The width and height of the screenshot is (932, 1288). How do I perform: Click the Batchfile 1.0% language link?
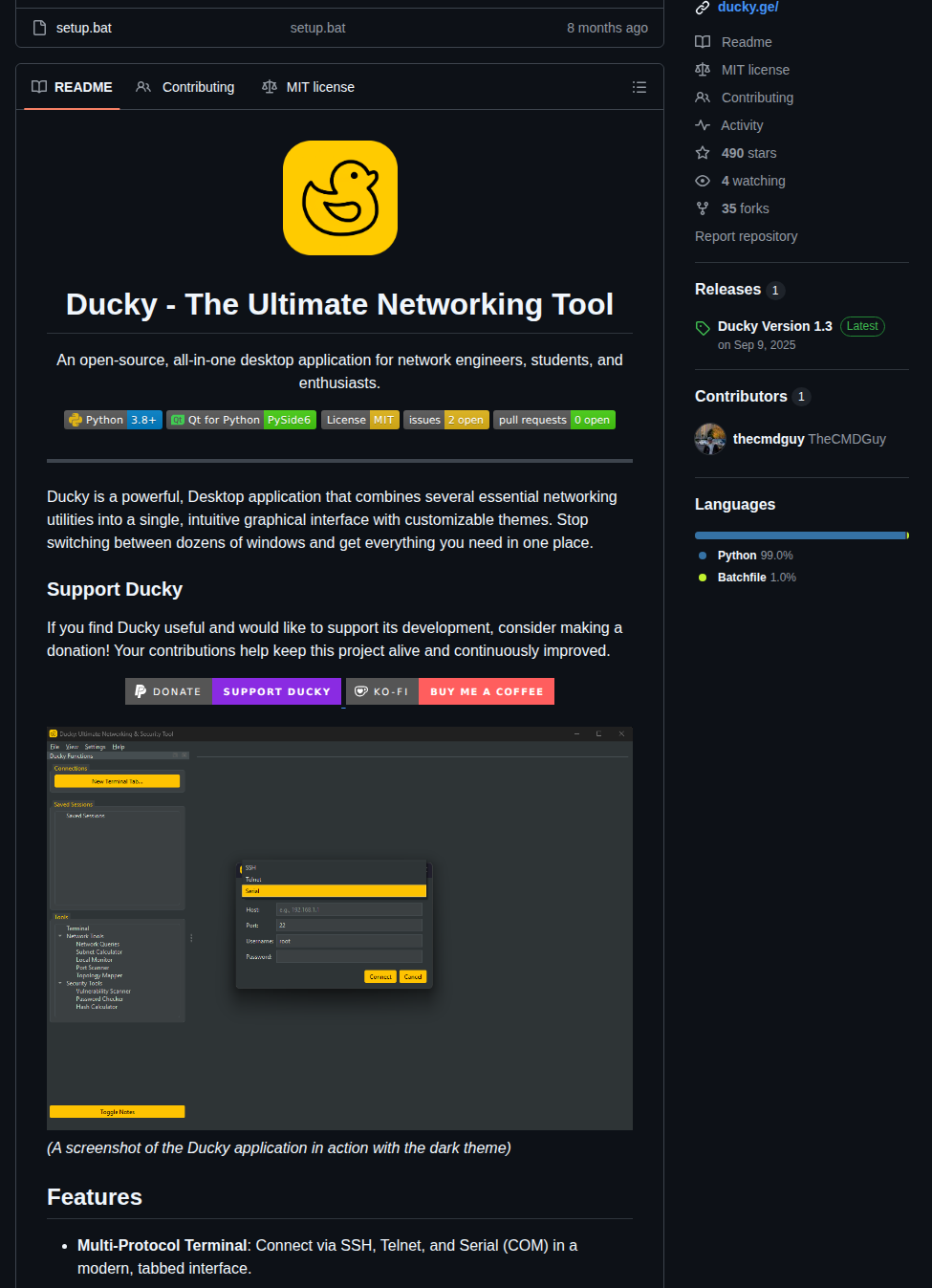point(757,578)
